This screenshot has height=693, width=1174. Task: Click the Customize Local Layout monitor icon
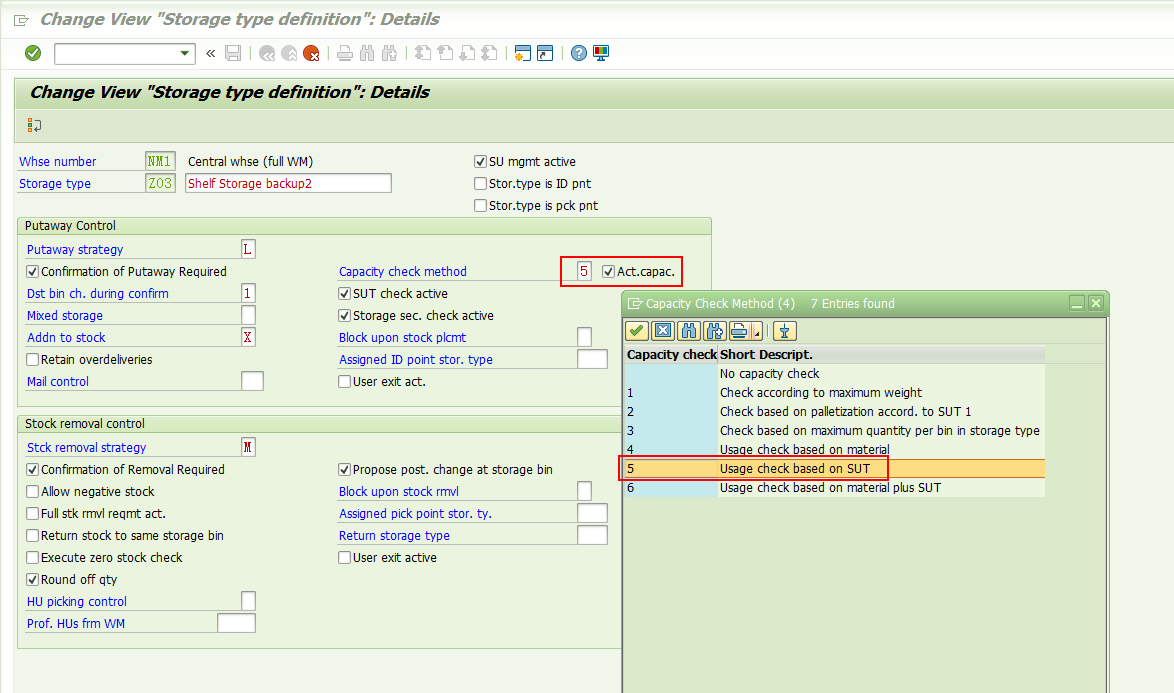(600, 53)
